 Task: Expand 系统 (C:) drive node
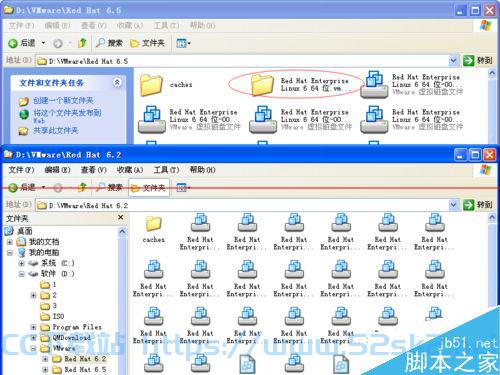click(21, 263)
